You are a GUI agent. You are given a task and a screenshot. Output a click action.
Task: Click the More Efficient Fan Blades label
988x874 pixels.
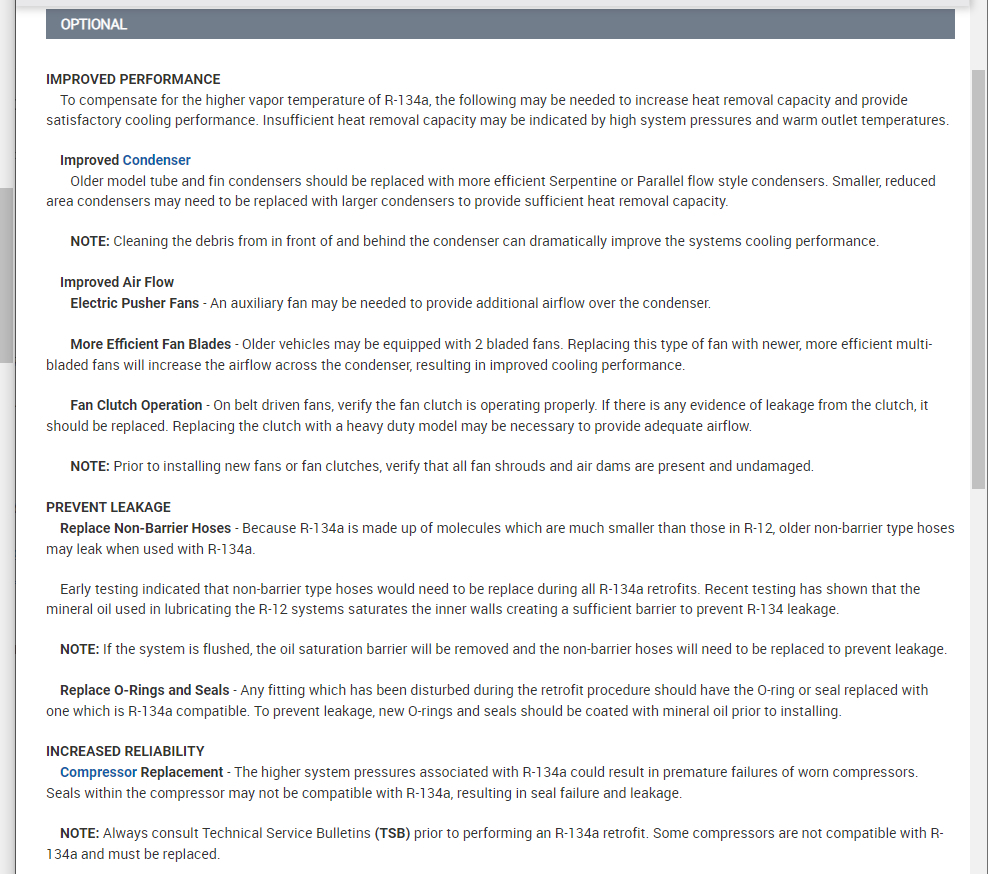150,344
